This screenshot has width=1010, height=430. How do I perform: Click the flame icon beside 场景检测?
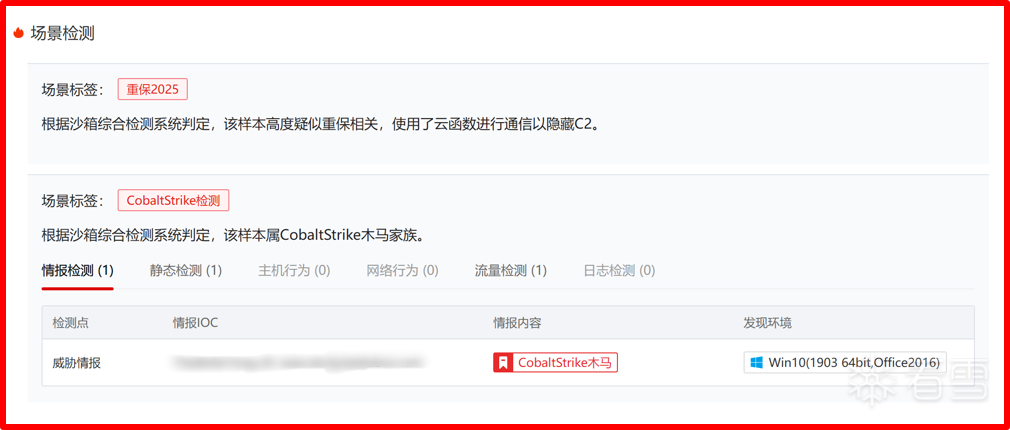click(x=19, y=33)
